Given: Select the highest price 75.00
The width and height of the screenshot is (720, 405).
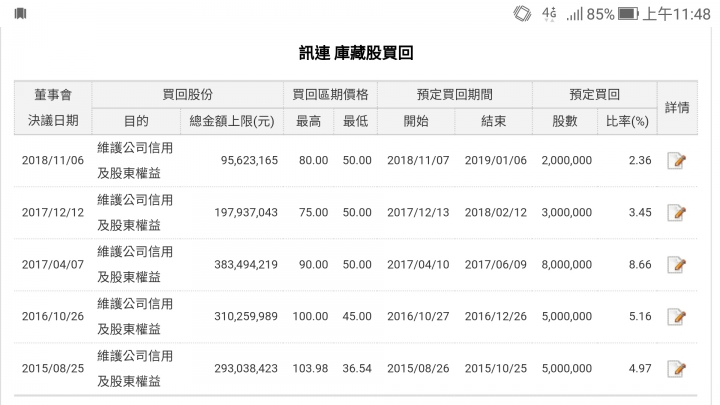Looking at the screenshot, I should click(314, 213).
